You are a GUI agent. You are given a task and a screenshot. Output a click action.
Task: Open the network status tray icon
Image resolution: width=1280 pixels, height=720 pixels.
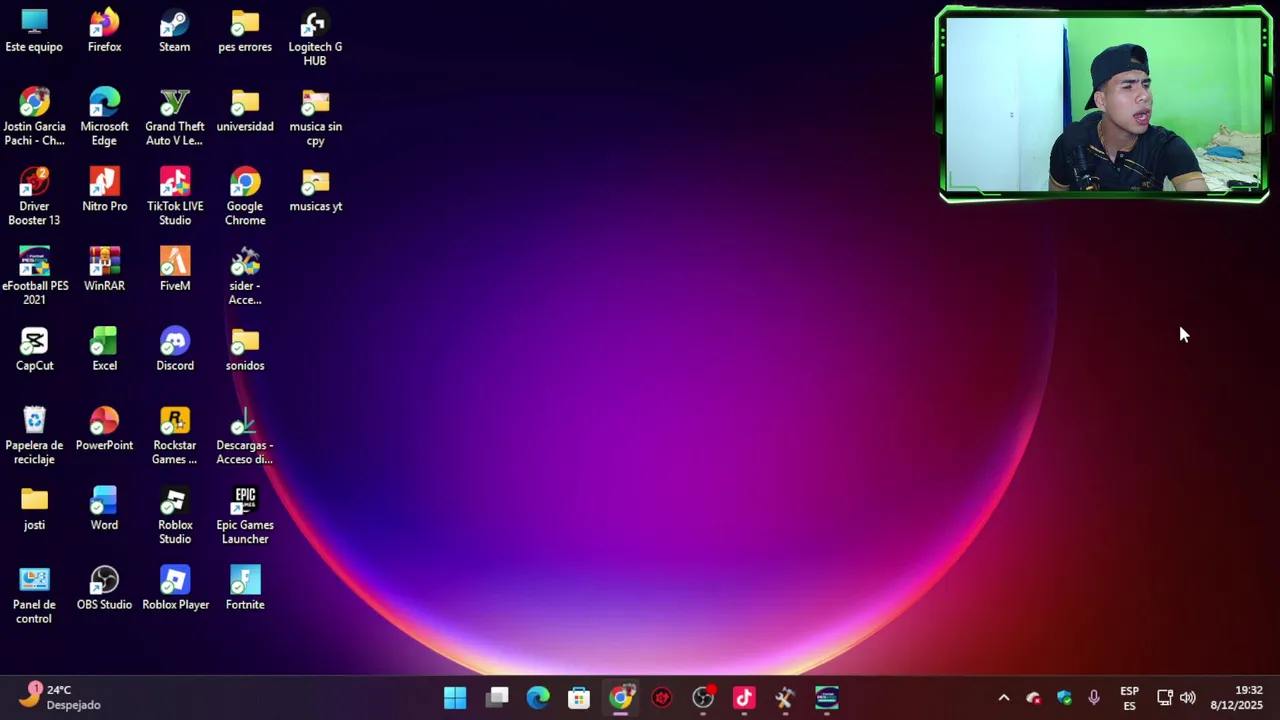[x=1165, y=698]
